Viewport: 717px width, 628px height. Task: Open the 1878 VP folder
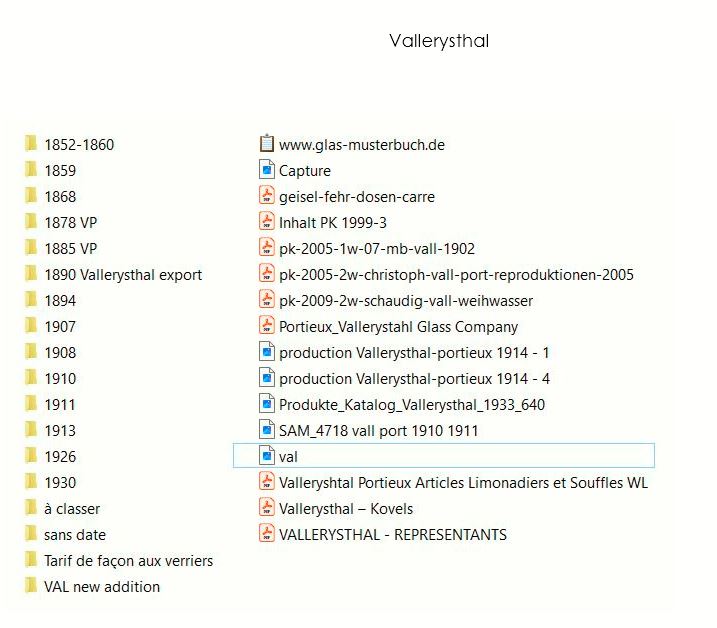(x=70, y=222)
